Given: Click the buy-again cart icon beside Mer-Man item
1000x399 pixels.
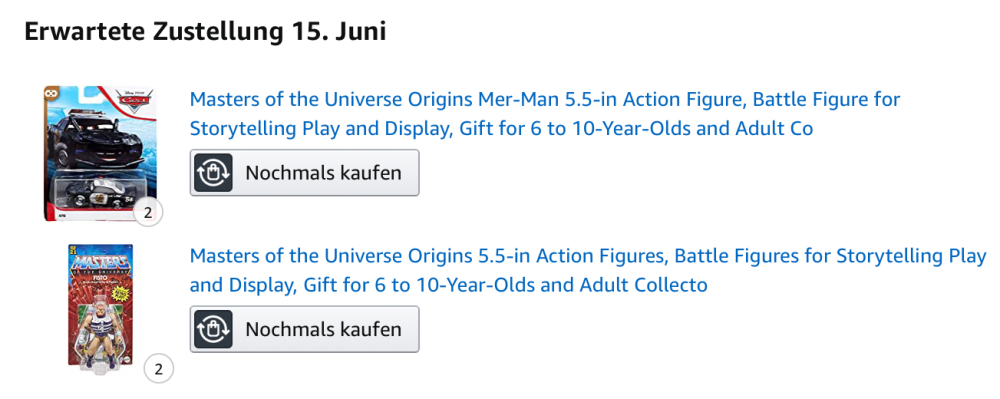Looking at the screenshot, I should click(x=213, y=173).
